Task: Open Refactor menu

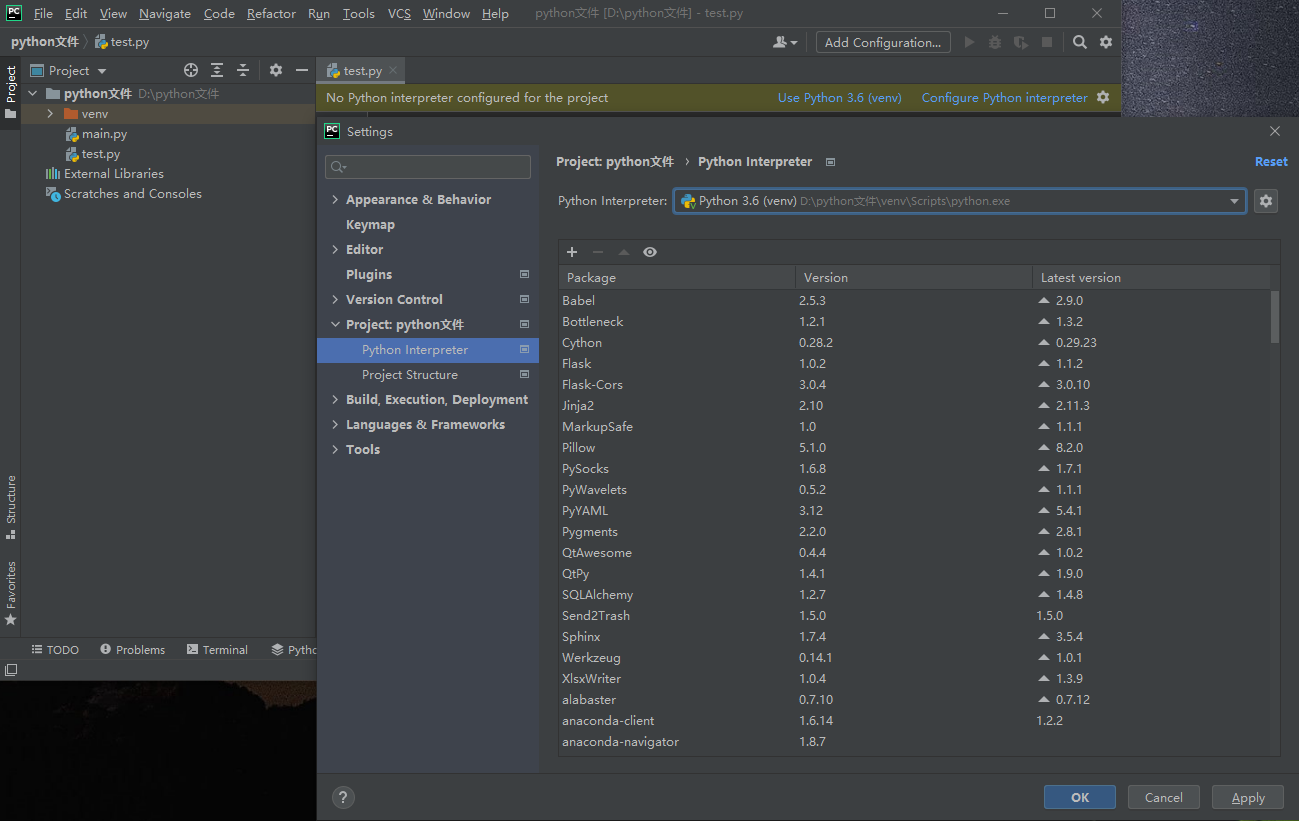Action: coord(271,14)
